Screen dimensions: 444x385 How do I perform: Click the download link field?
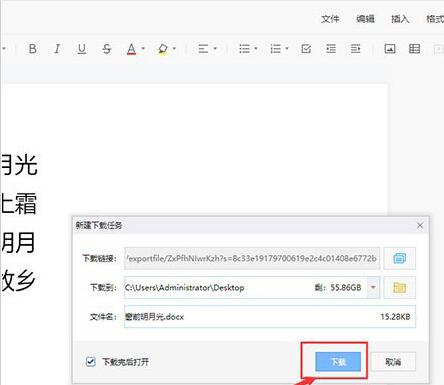pos(252,258)
